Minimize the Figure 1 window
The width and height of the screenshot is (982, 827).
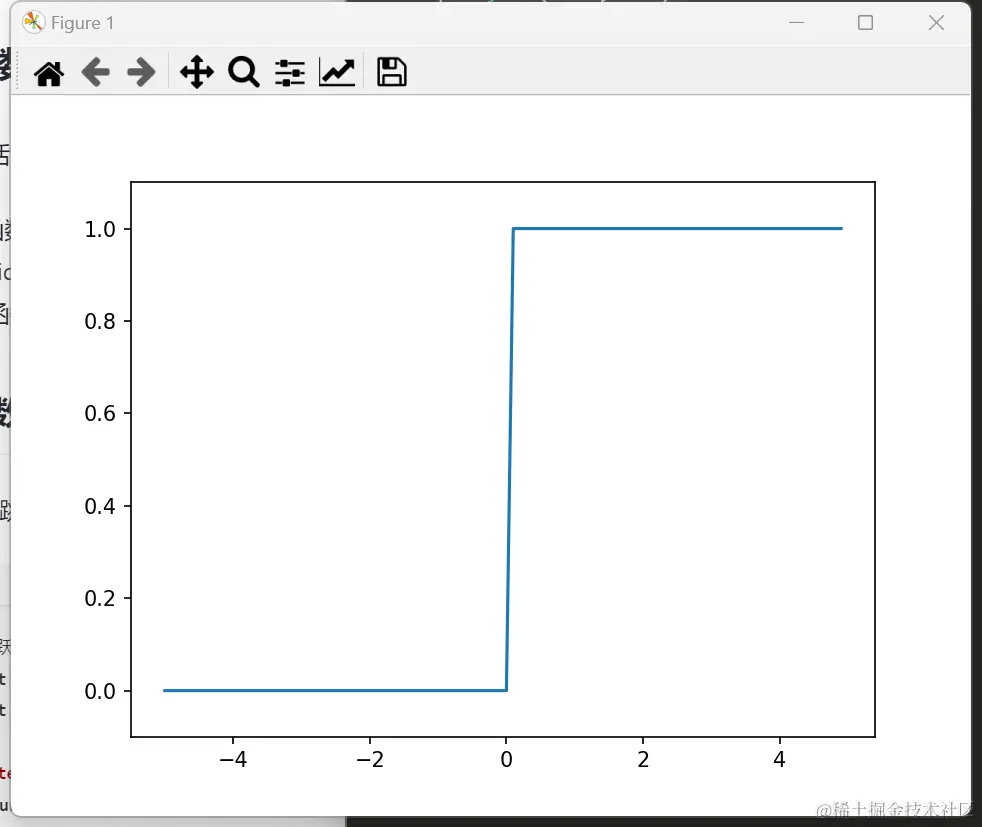click(796, 23)
